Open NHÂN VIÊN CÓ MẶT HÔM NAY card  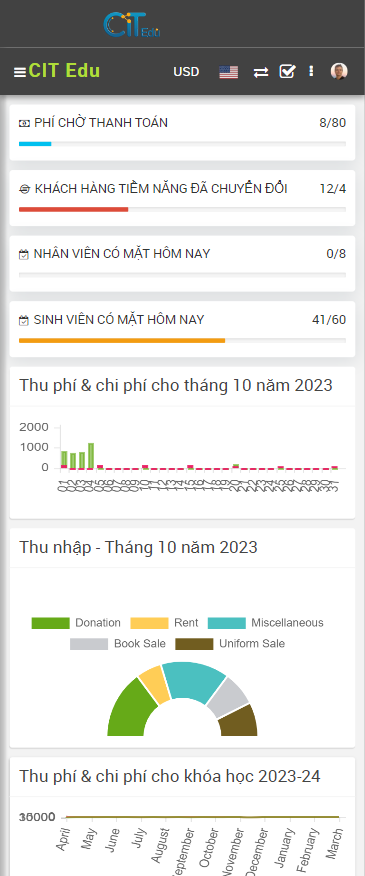pyautogui.click(x=182, y=263)
